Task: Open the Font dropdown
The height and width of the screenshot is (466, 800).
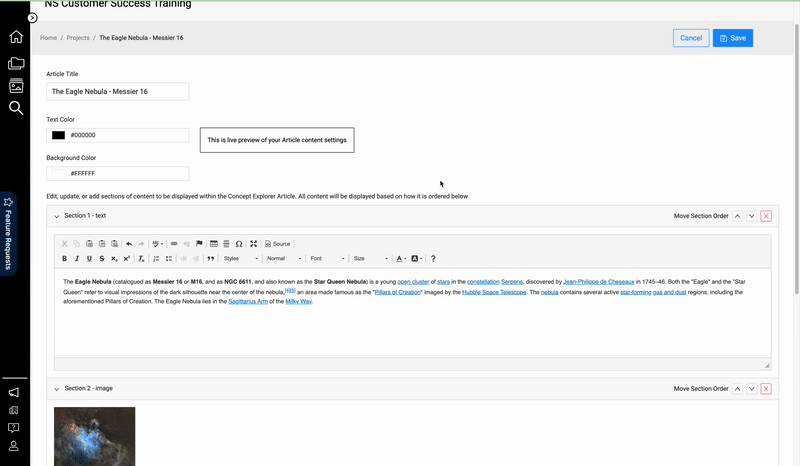Action: point(327,258)
